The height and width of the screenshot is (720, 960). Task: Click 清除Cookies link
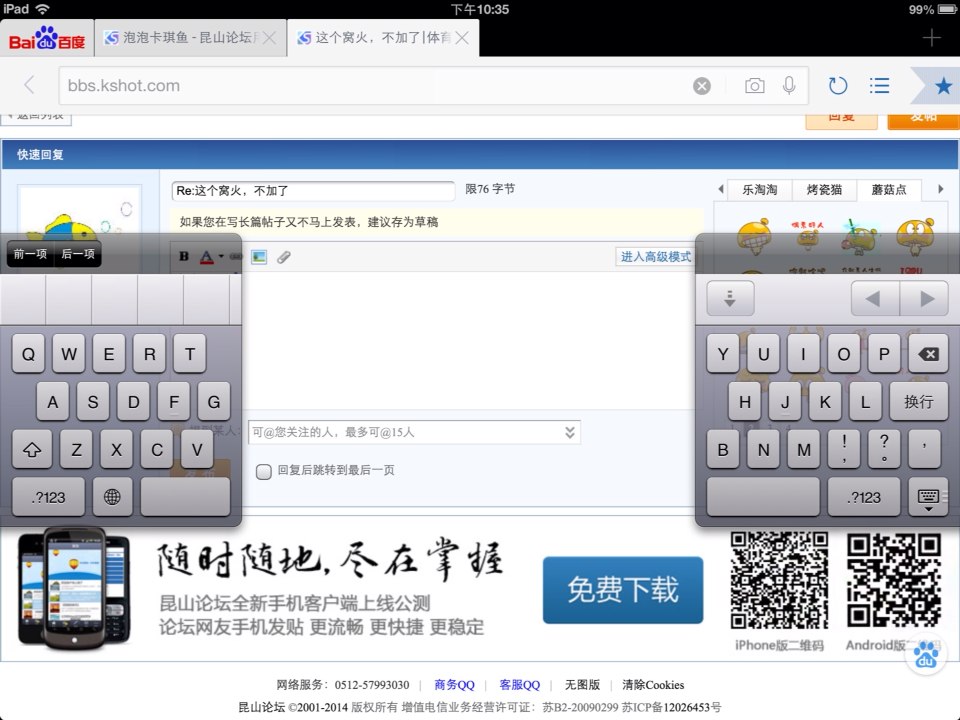653,685
